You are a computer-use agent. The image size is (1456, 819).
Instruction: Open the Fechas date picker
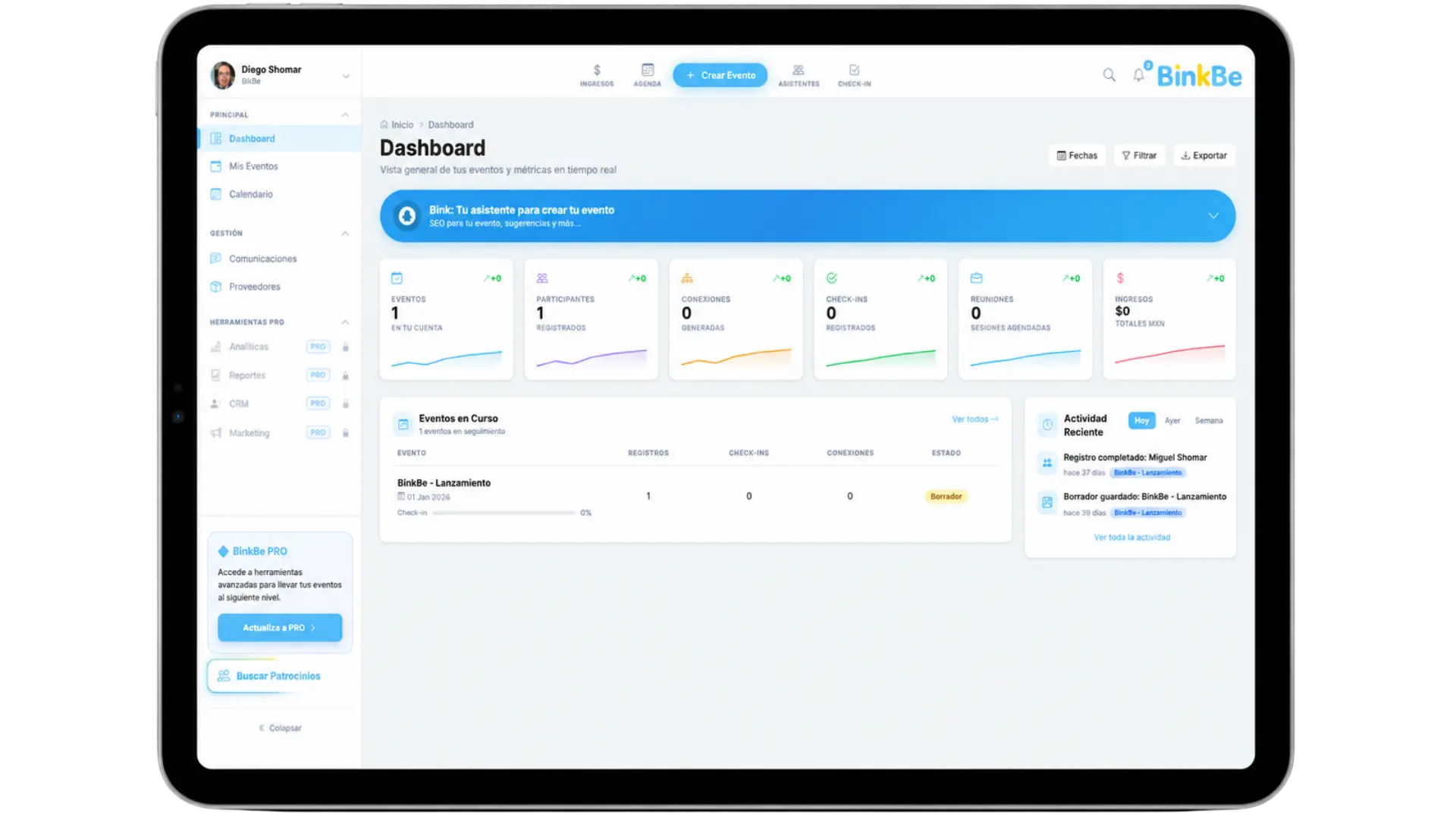[x=1077, y=155]
